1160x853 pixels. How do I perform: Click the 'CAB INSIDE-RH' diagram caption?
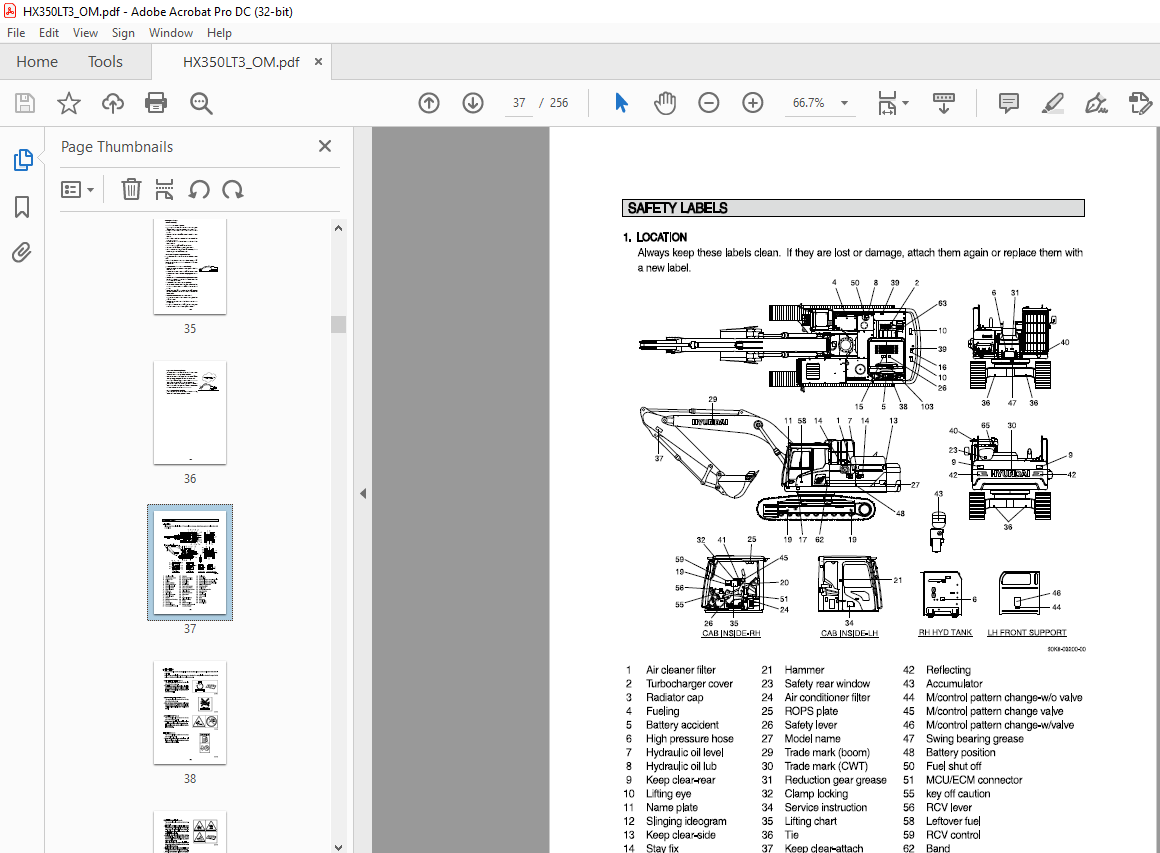click(x=731, y=633)
